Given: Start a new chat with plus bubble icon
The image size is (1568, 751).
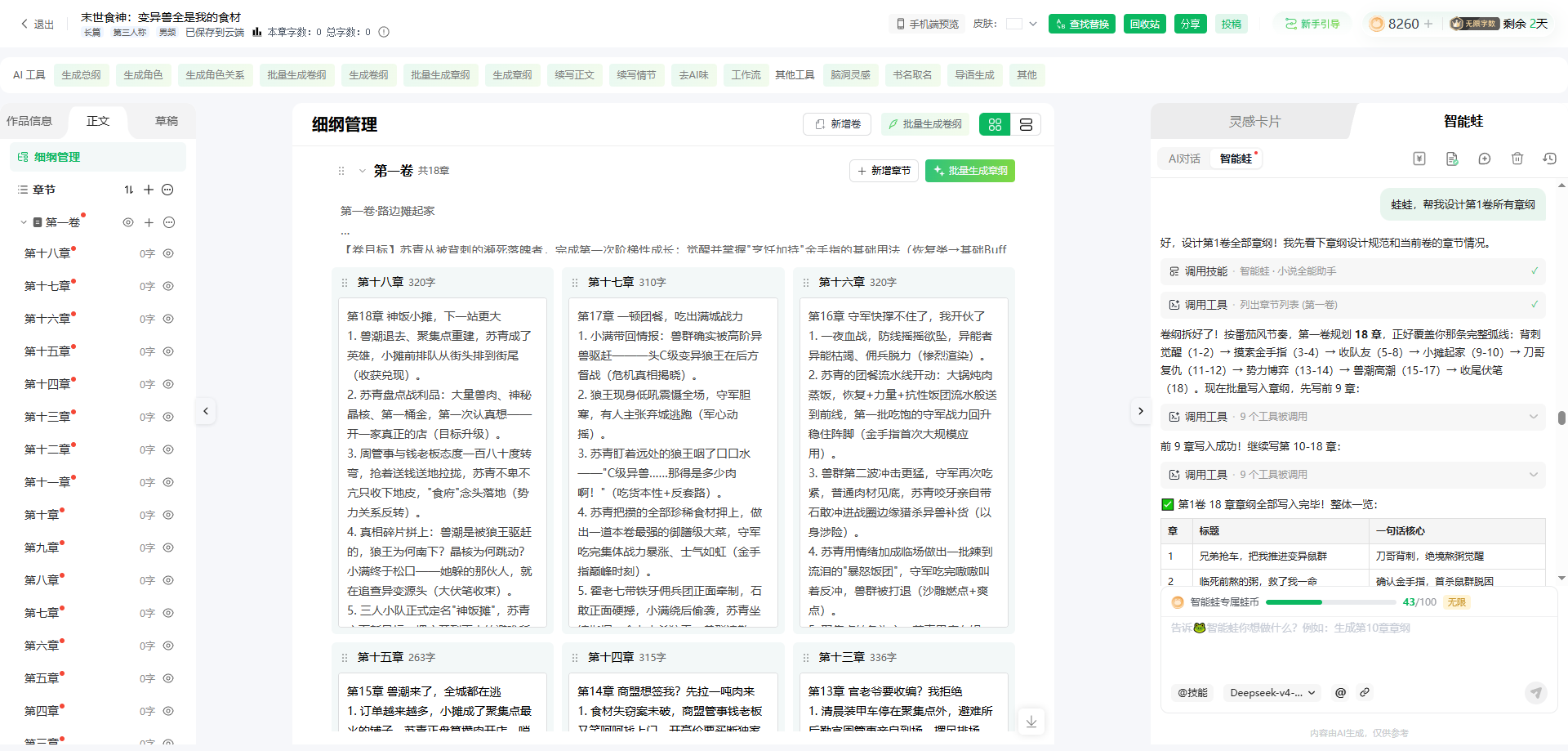Looking at the screenshot, I should click(x=1484, y=159).
